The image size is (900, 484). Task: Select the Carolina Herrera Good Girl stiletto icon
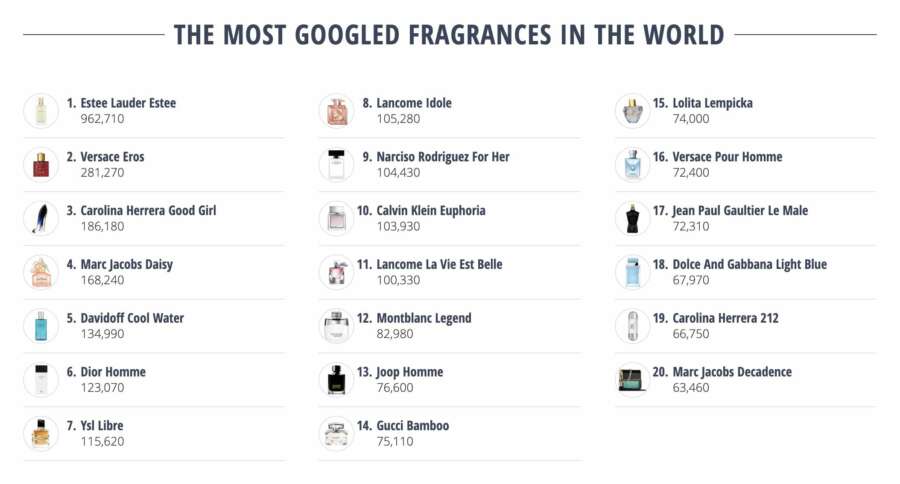41,218
